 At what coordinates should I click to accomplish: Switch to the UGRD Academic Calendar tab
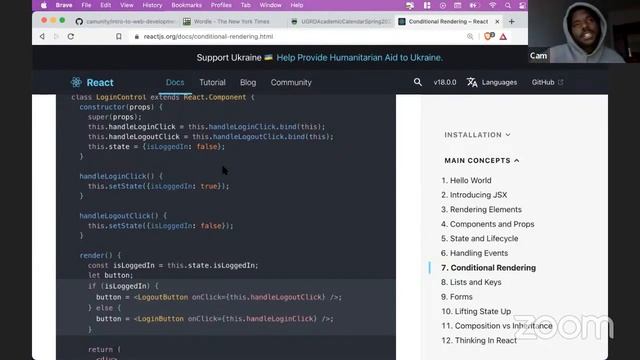pos(340,22)
